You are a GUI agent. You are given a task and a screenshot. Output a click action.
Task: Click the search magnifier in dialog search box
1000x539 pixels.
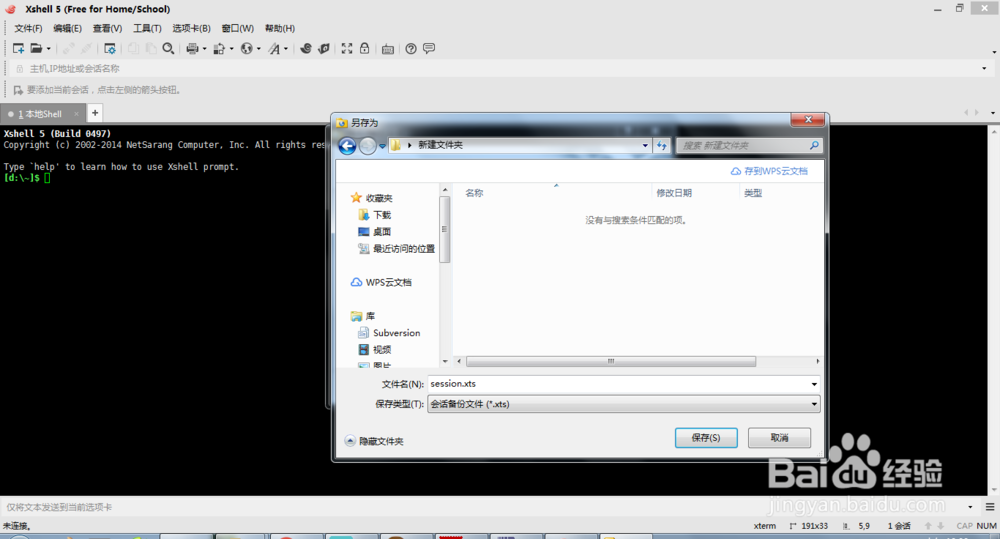814,145
